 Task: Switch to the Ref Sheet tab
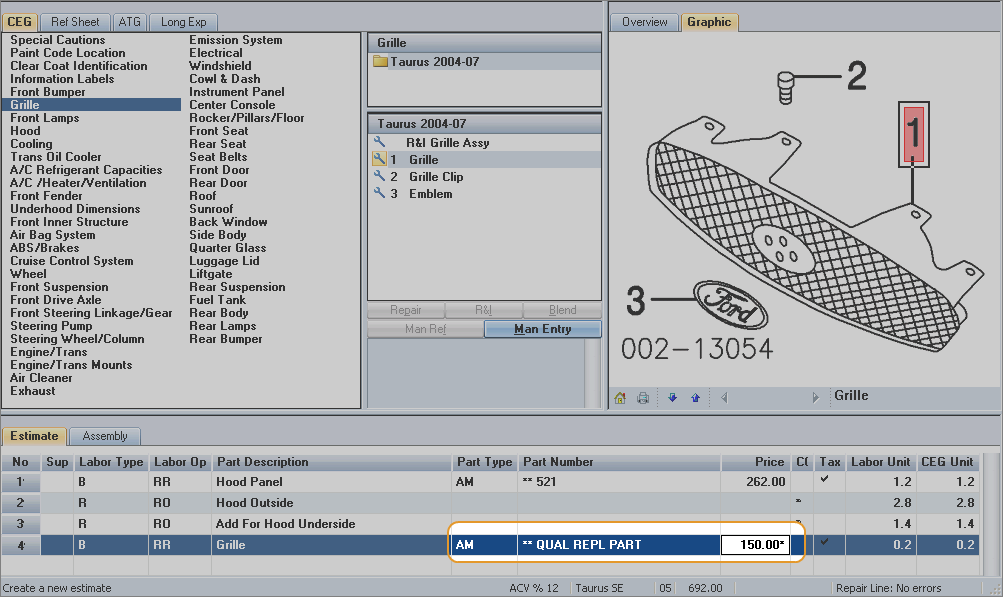point(76,21)
